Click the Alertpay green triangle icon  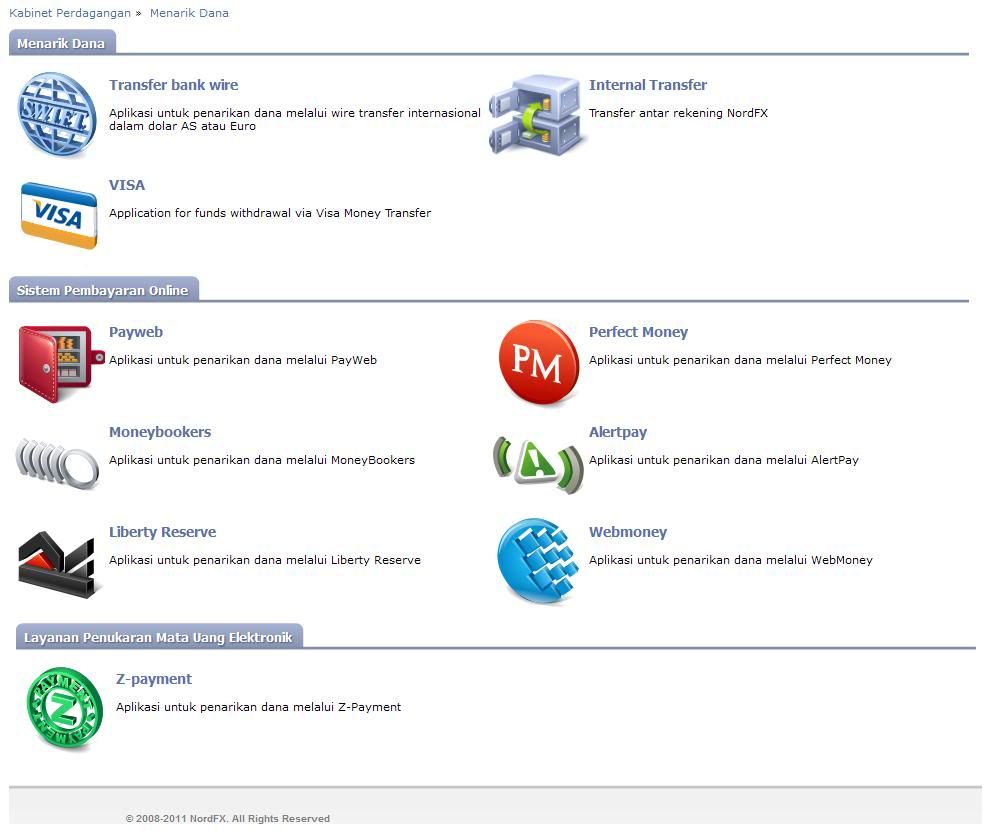pos(538,465)
